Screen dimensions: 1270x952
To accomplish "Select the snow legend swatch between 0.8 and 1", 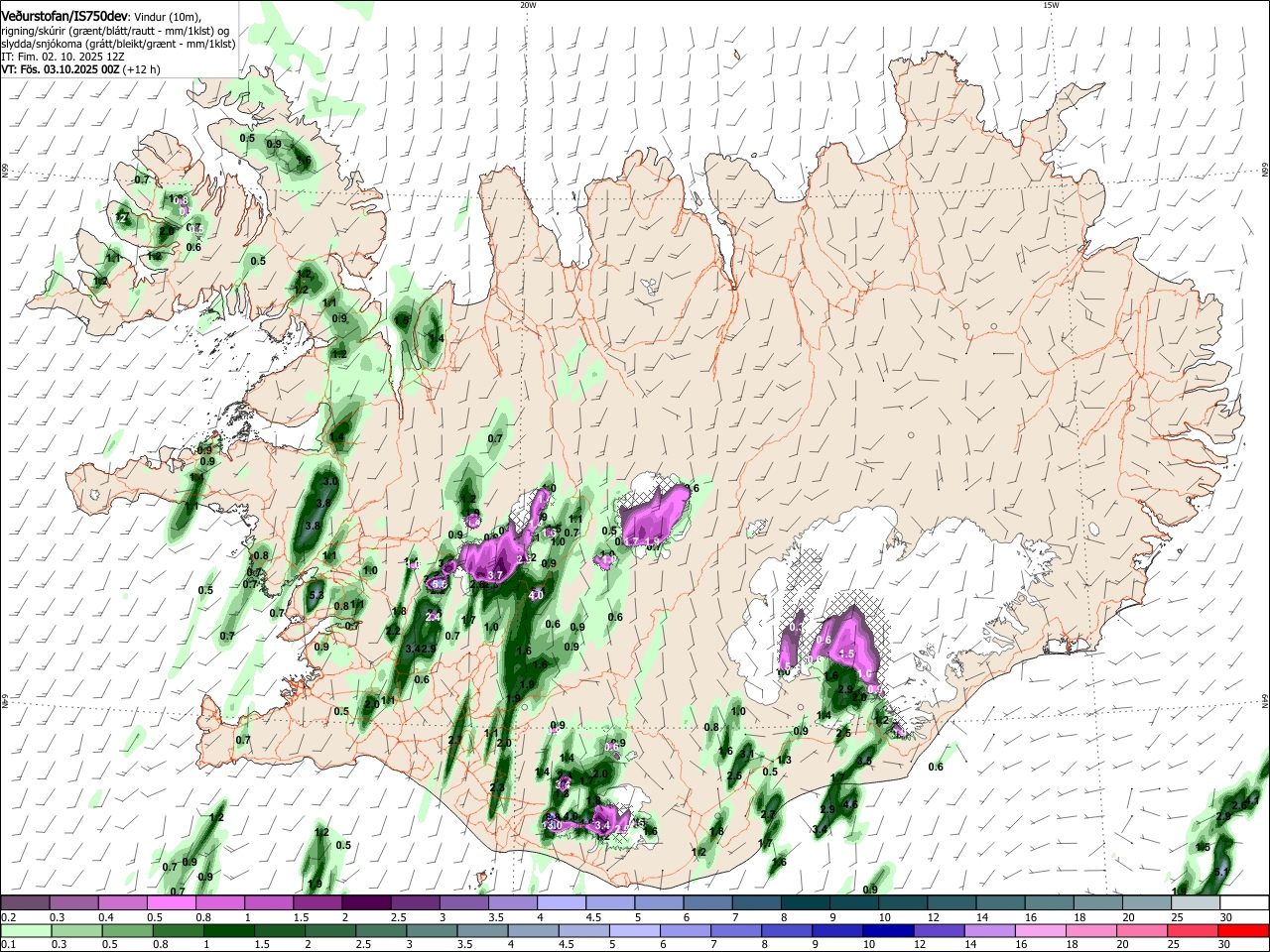I will point(220,902).
